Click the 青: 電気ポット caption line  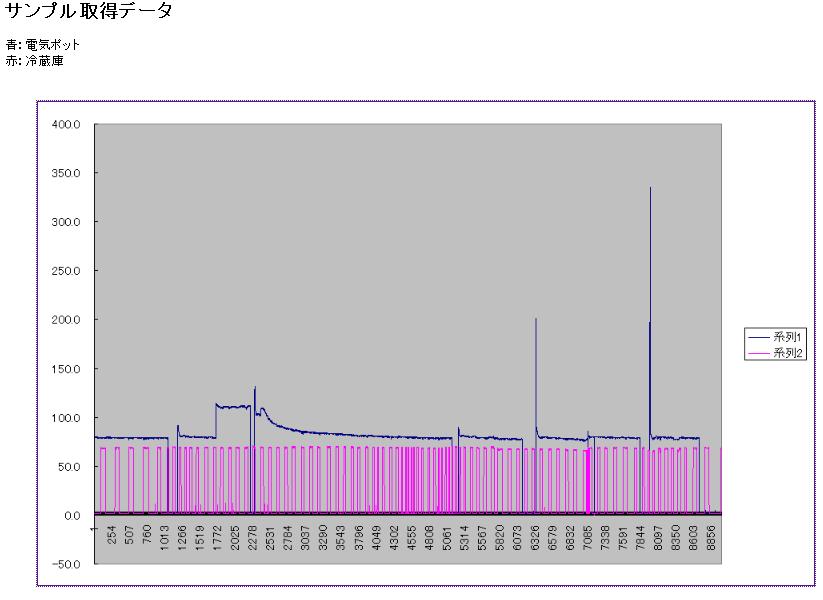pyautogui.click(x=42, y=45)
